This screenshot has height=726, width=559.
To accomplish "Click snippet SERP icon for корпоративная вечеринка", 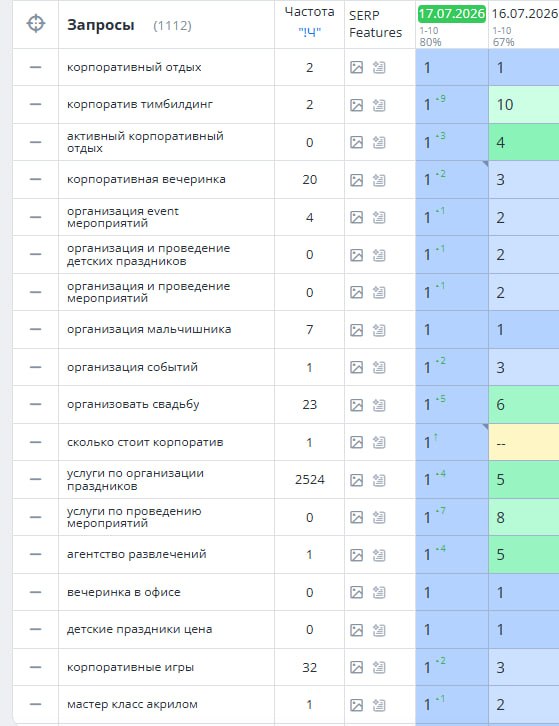I will [379, 180].
